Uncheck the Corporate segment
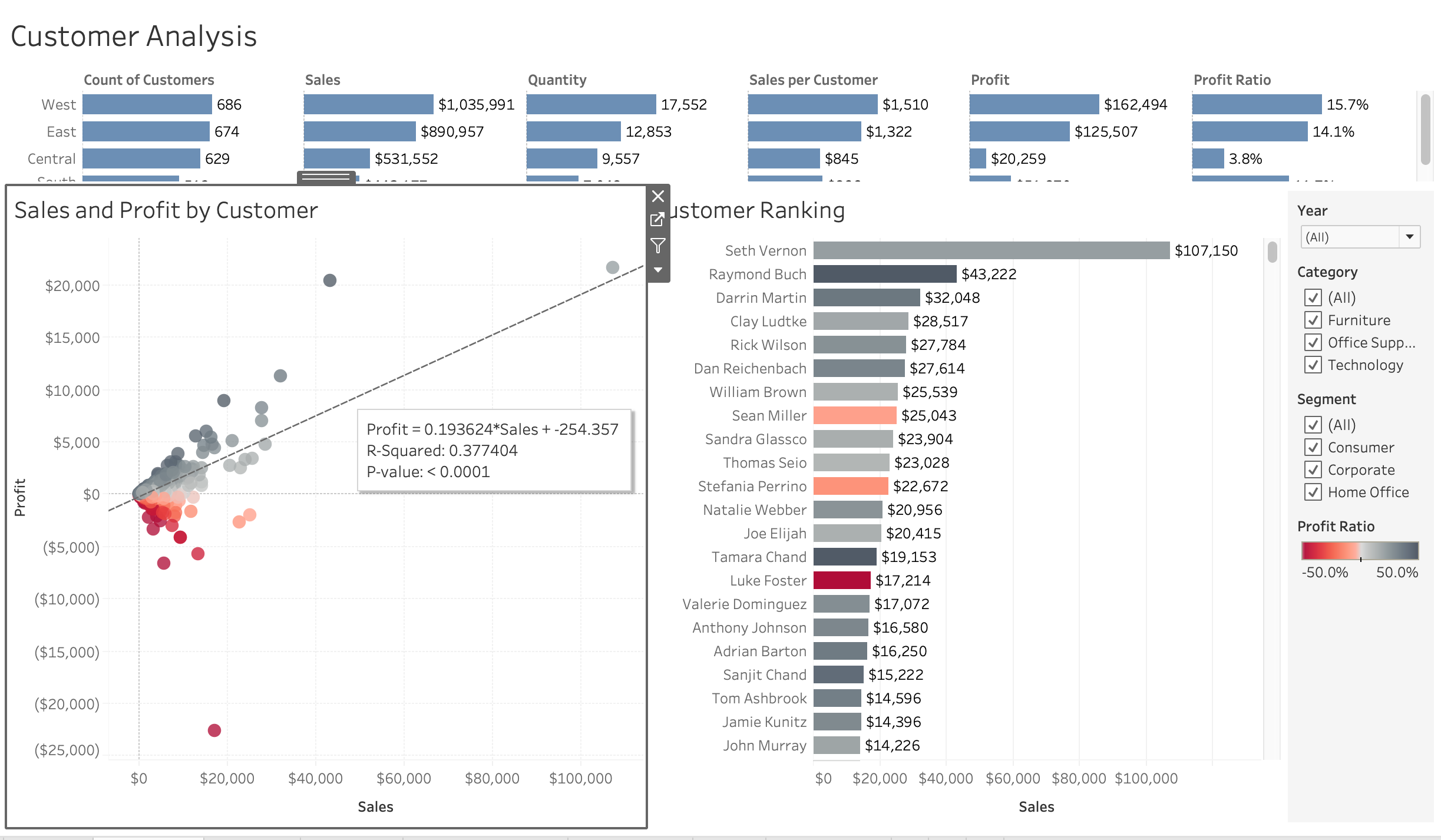Screen dimensions: 1441x840 1313,469
